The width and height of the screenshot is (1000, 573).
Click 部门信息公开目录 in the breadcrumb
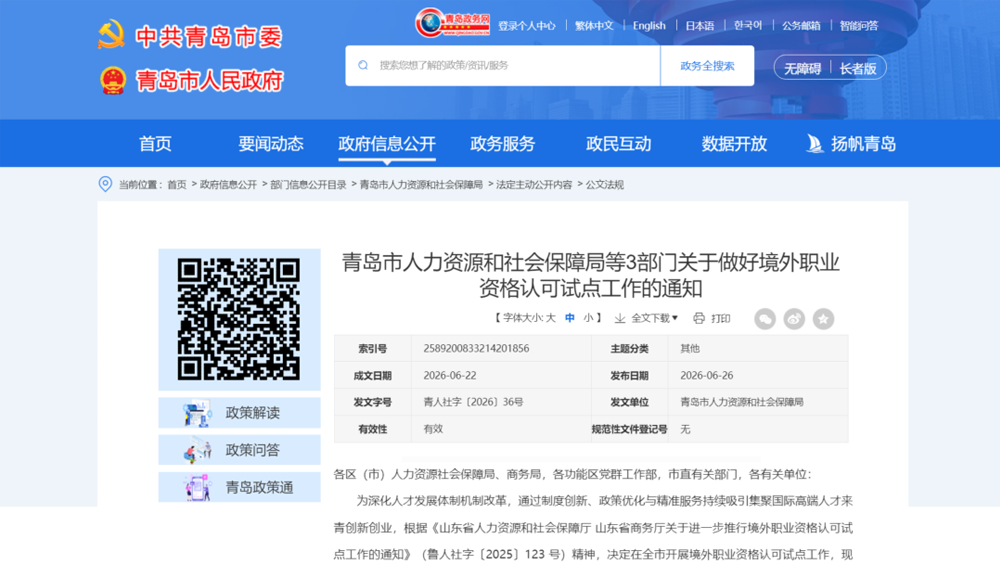pyautogui.click(x=308, y=184)
